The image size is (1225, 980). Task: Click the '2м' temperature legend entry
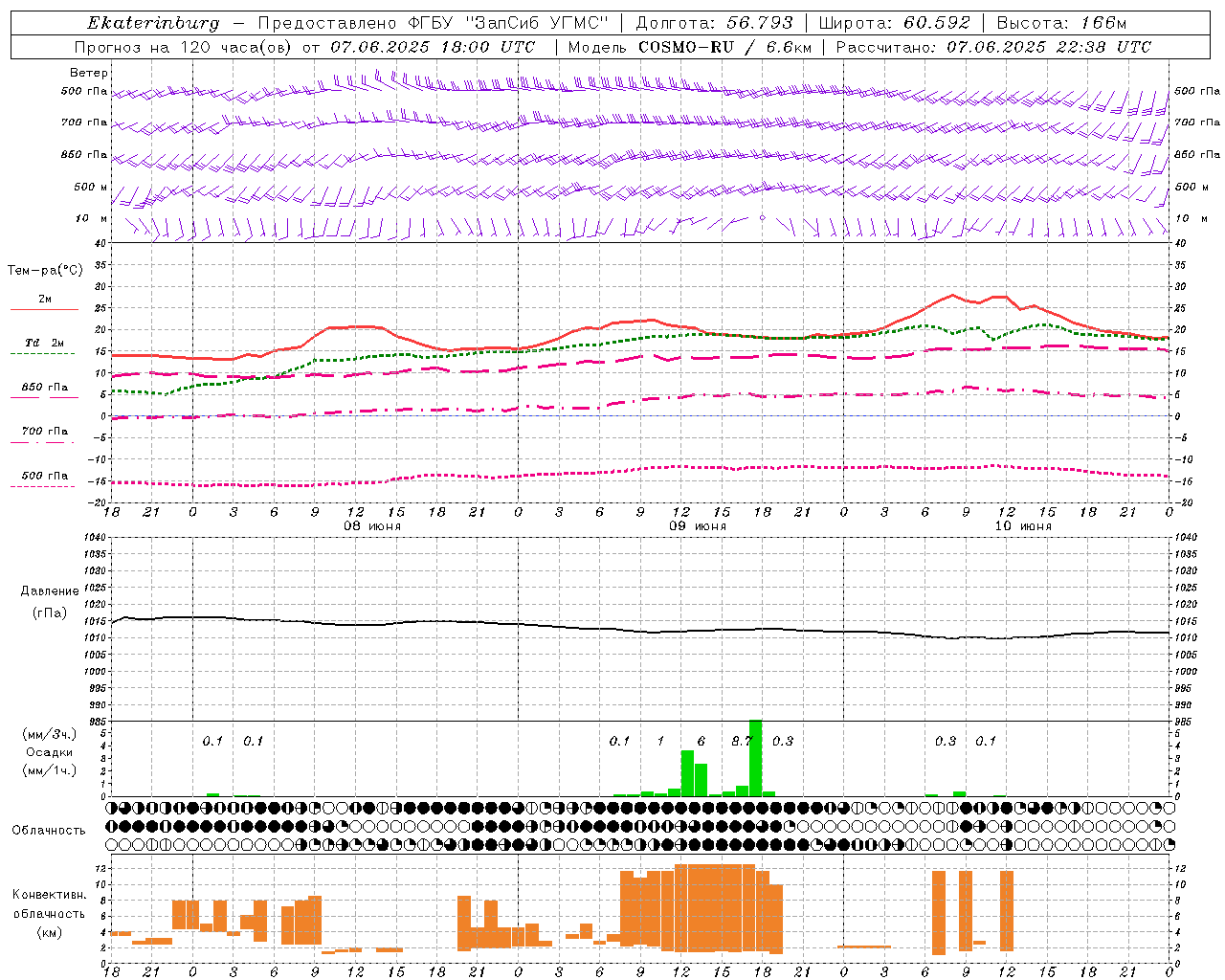[x=45, y=300]
